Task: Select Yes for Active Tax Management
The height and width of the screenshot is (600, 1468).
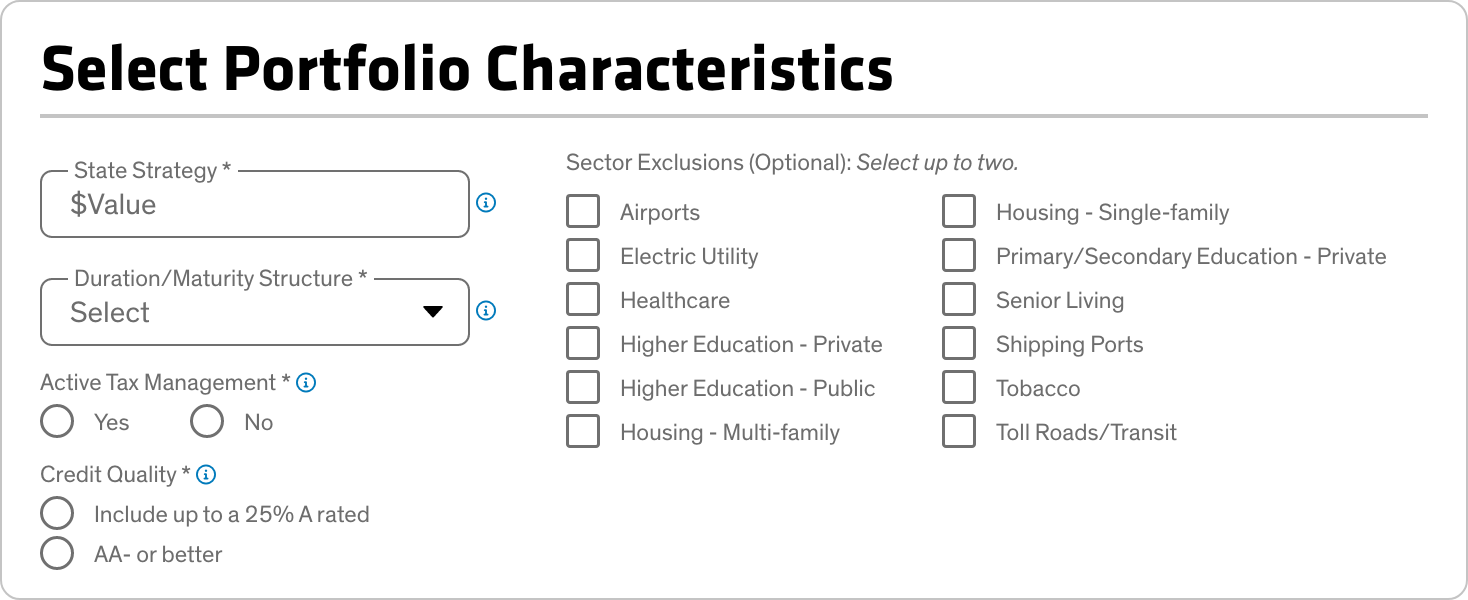Action: [57, 422]
